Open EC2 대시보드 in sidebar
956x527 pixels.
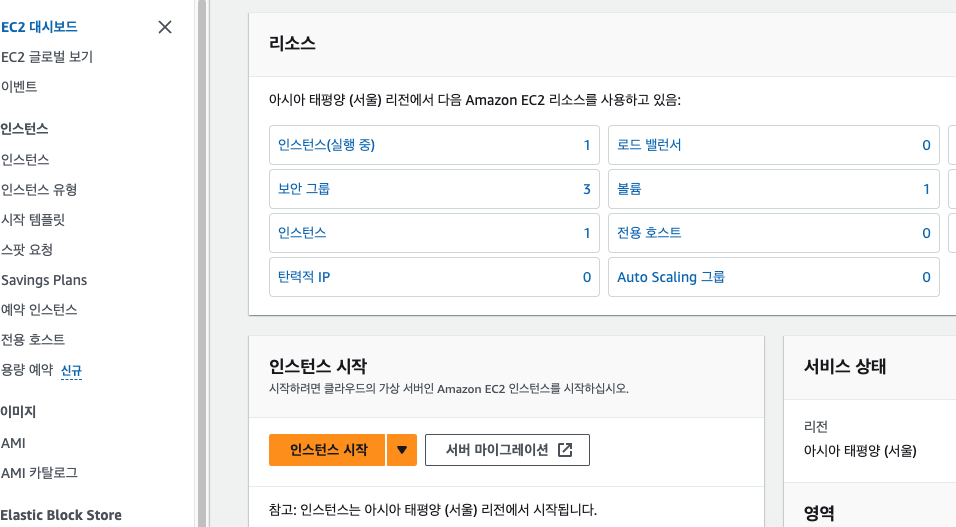(x=39, y=27)
